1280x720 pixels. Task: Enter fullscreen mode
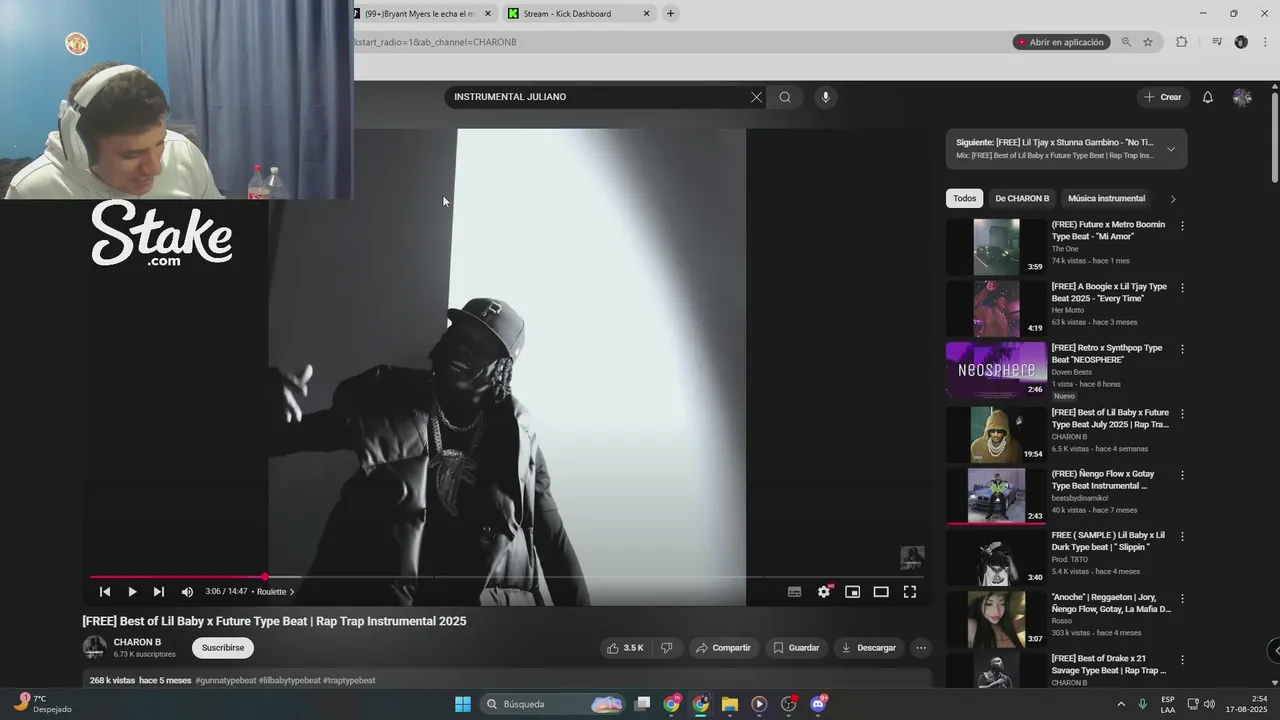point(910,592)
